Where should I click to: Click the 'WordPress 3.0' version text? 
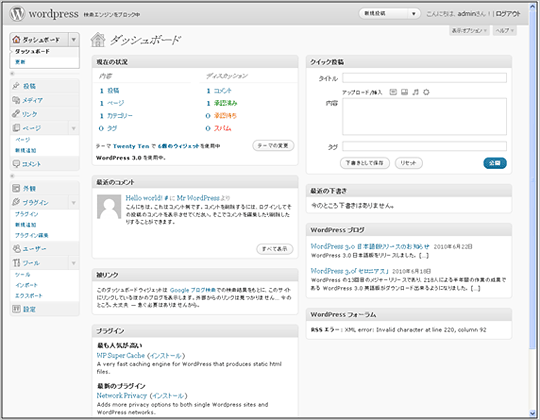pyautogui.click(x=119, y=158)
